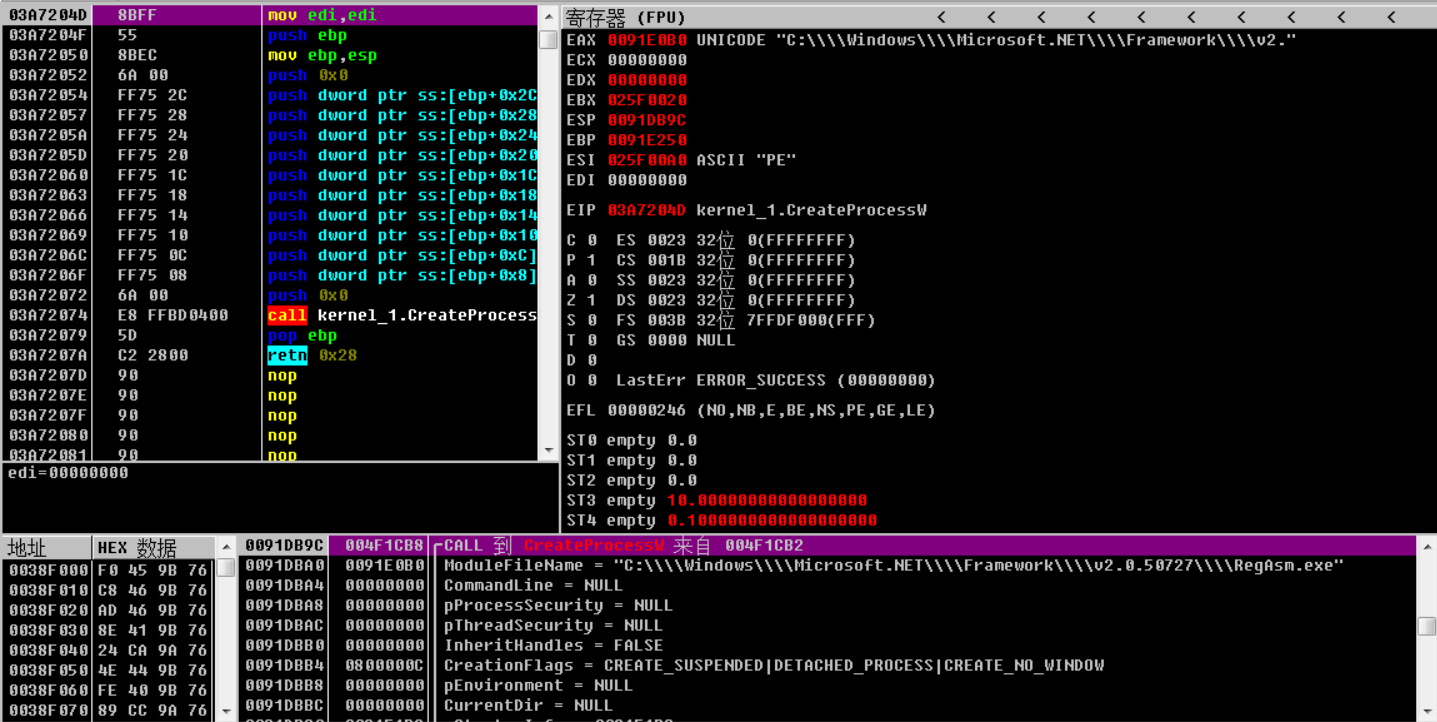Screen dimensions: 1437x722
Task: Click the stack pane scrollbar thumb
Action: 1427,626
